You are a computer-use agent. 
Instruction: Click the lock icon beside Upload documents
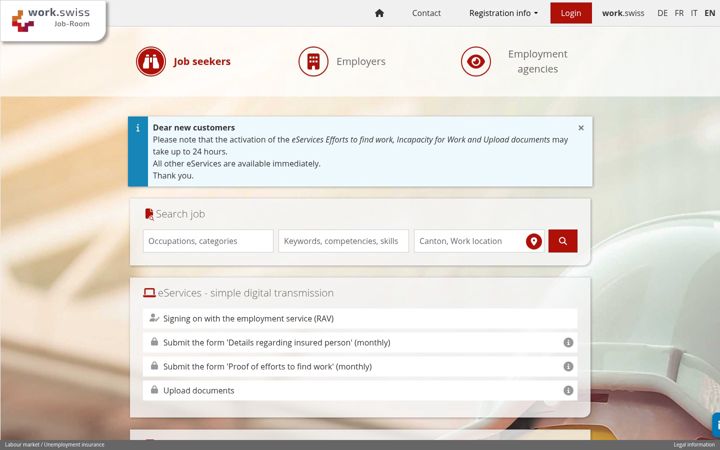pyautogui.click(x=154, y=390)
